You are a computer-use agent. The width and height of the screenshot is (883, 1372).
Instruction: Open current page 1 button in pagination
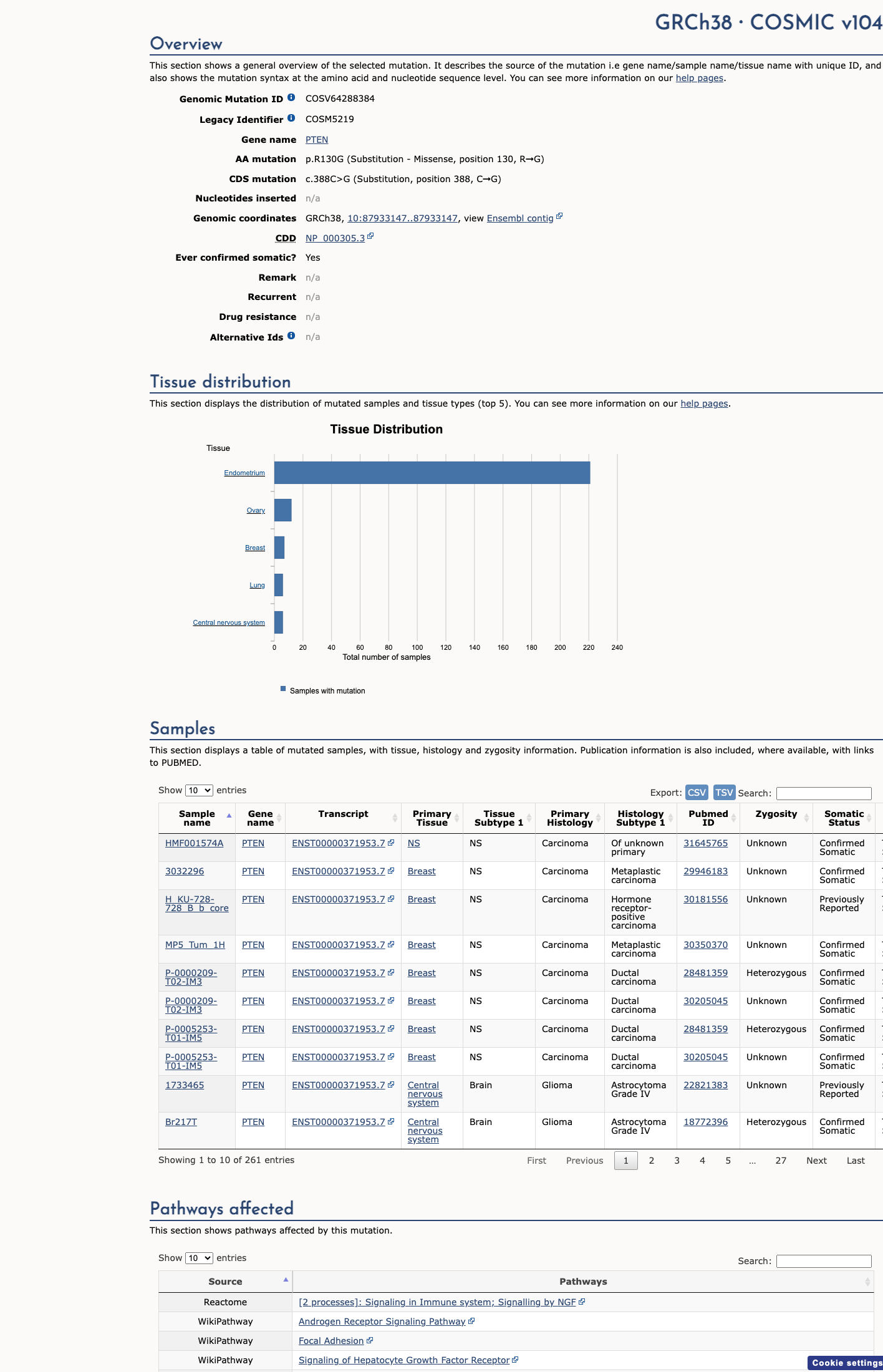(x=626, y=1161)
